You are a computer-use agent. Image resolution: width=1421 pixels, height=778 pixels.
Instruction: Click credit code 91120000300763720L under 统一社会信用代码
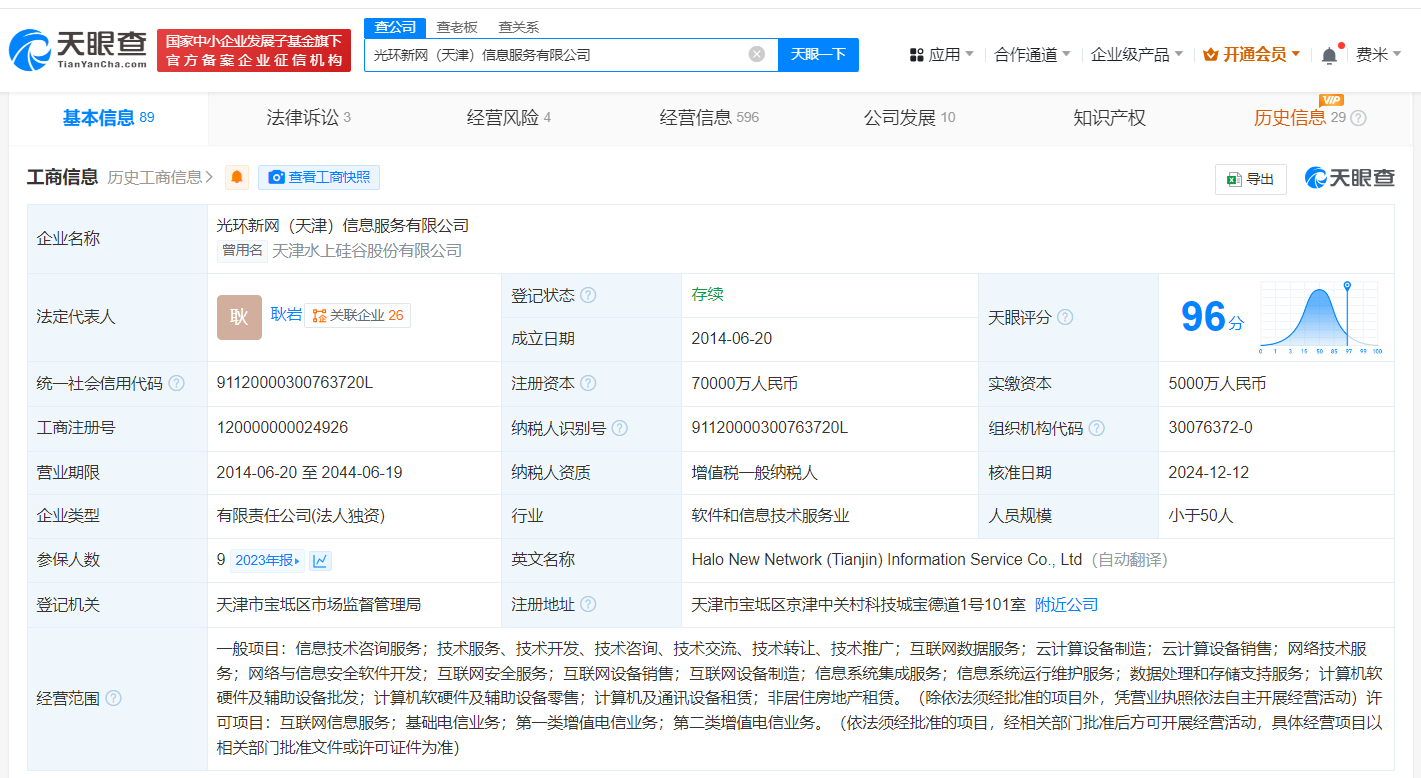(x=294, y=383)
